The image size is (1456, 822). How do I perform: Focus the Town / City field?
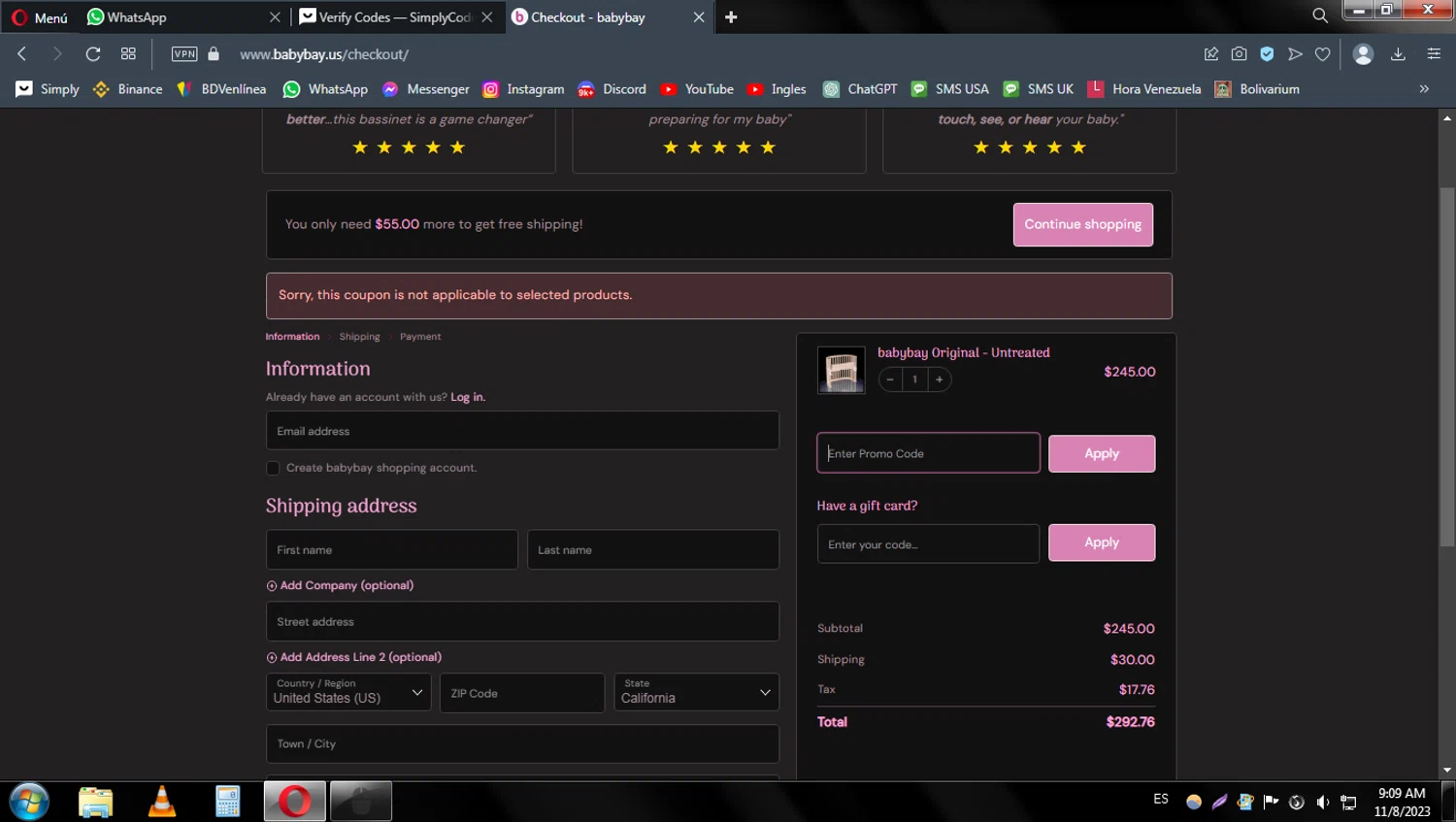pyautogui.click(x=522, y=743)
